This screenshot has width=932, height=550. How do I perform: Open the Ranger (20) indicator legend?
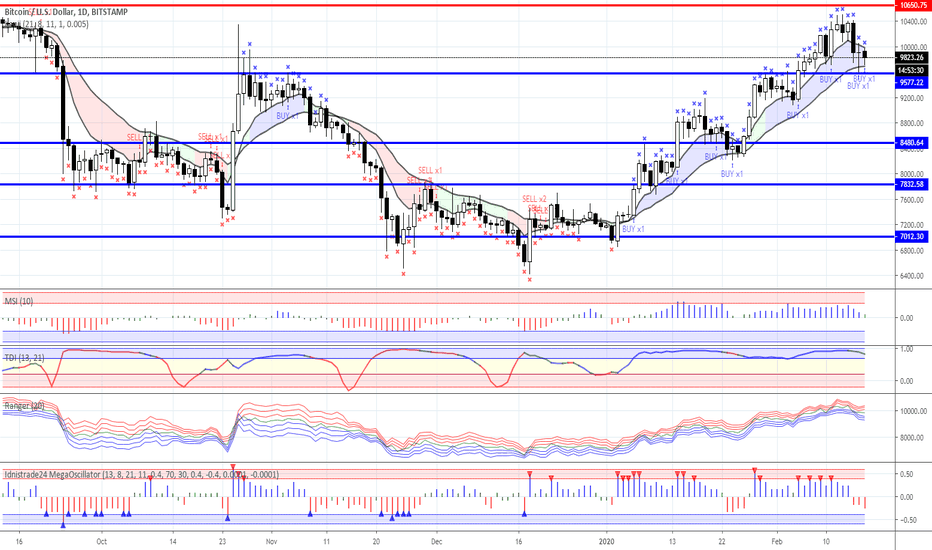(24, 406)
